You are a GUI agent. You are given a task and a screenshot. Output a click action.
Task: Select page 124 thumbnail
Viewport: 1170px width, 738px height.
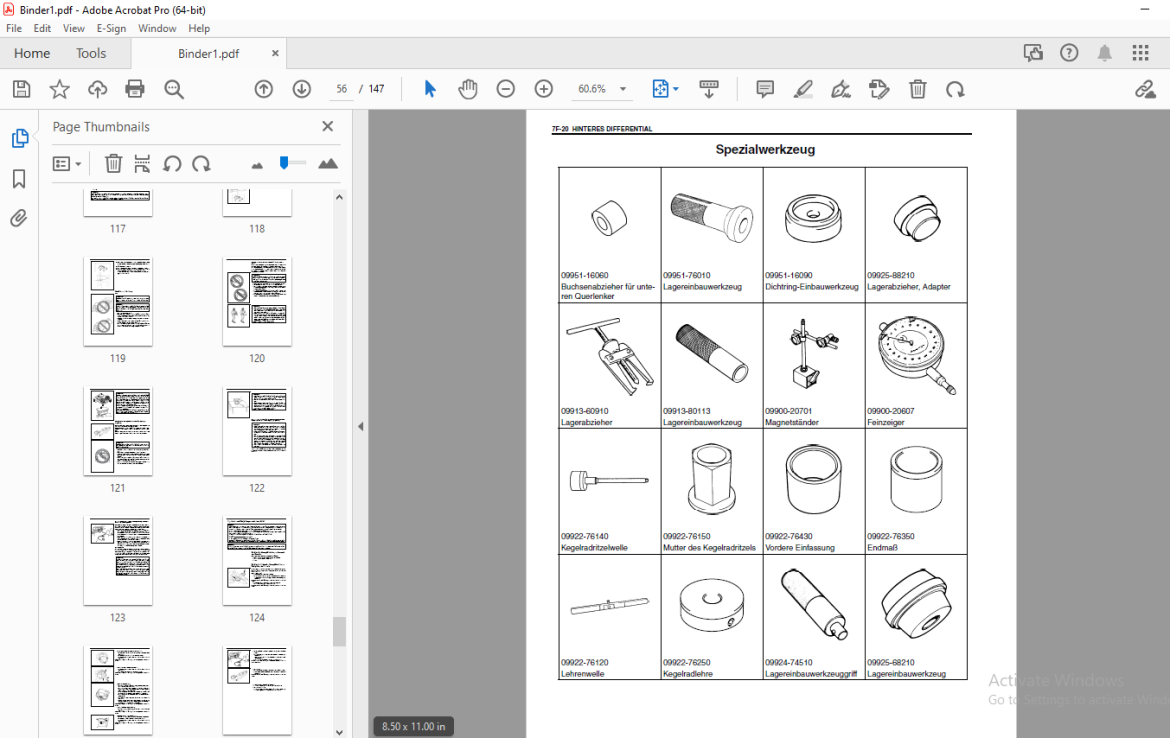[257, 561]
